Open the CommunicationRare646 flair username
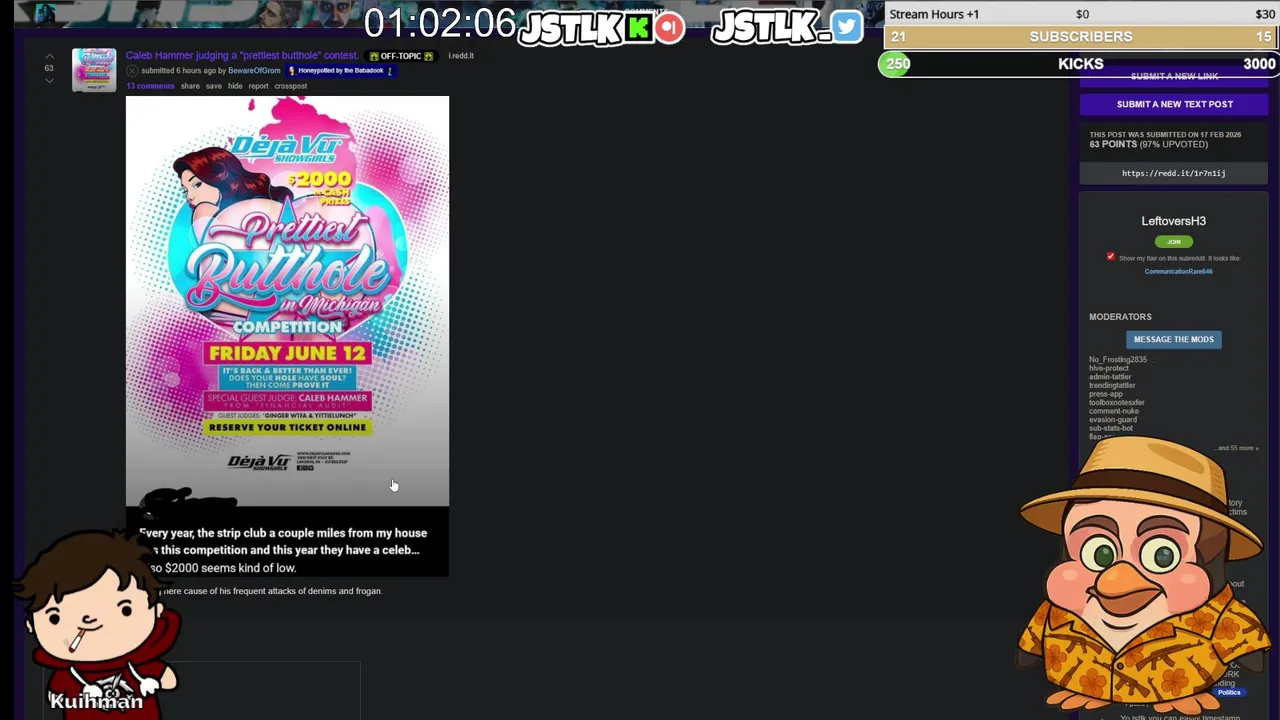Viewport: 1280px width, 720px height. (x=1178, y=271)
